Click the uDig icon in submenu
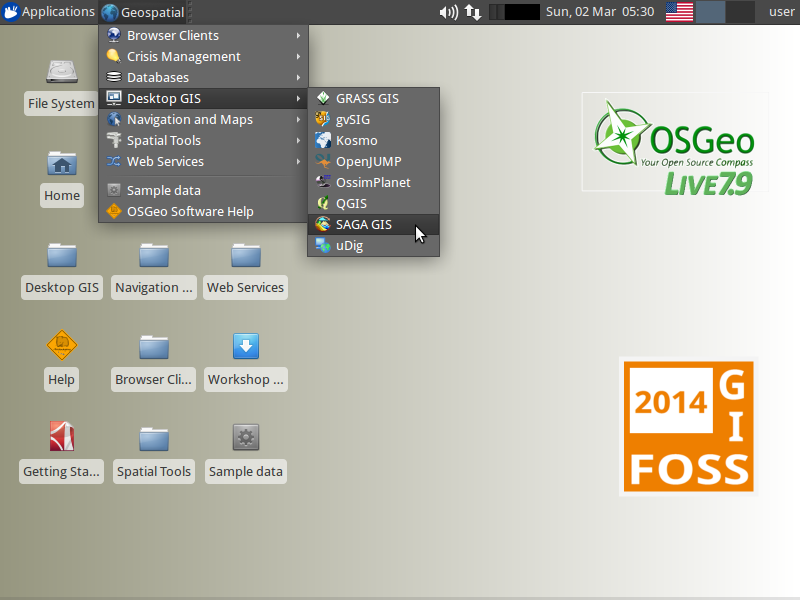This screenshot has width=800, height=600. tap(322, 245)
